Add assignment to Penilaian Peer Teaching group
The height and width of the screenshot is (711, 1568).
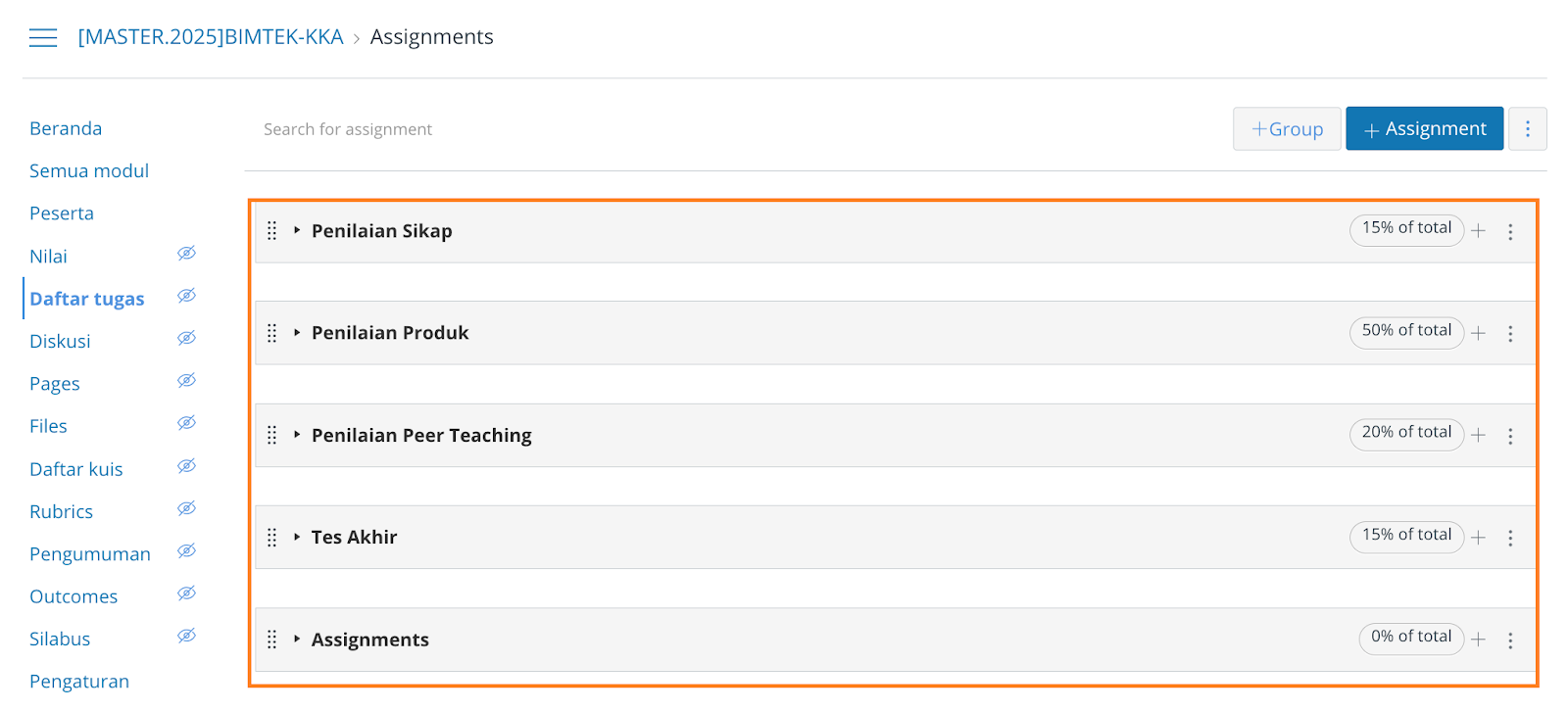(1479, 436)
